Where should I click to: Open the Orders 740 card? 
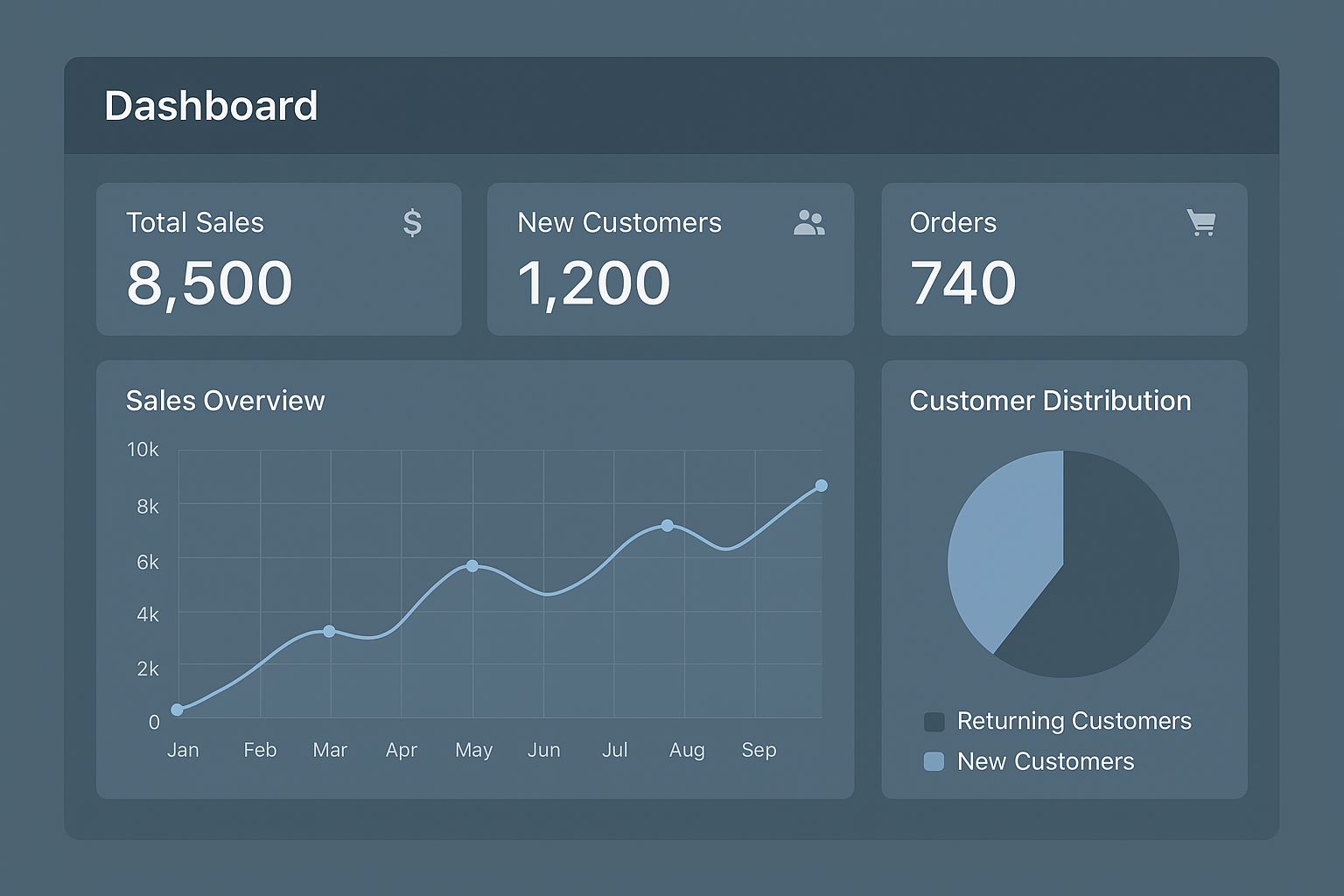click(1063, 259)
